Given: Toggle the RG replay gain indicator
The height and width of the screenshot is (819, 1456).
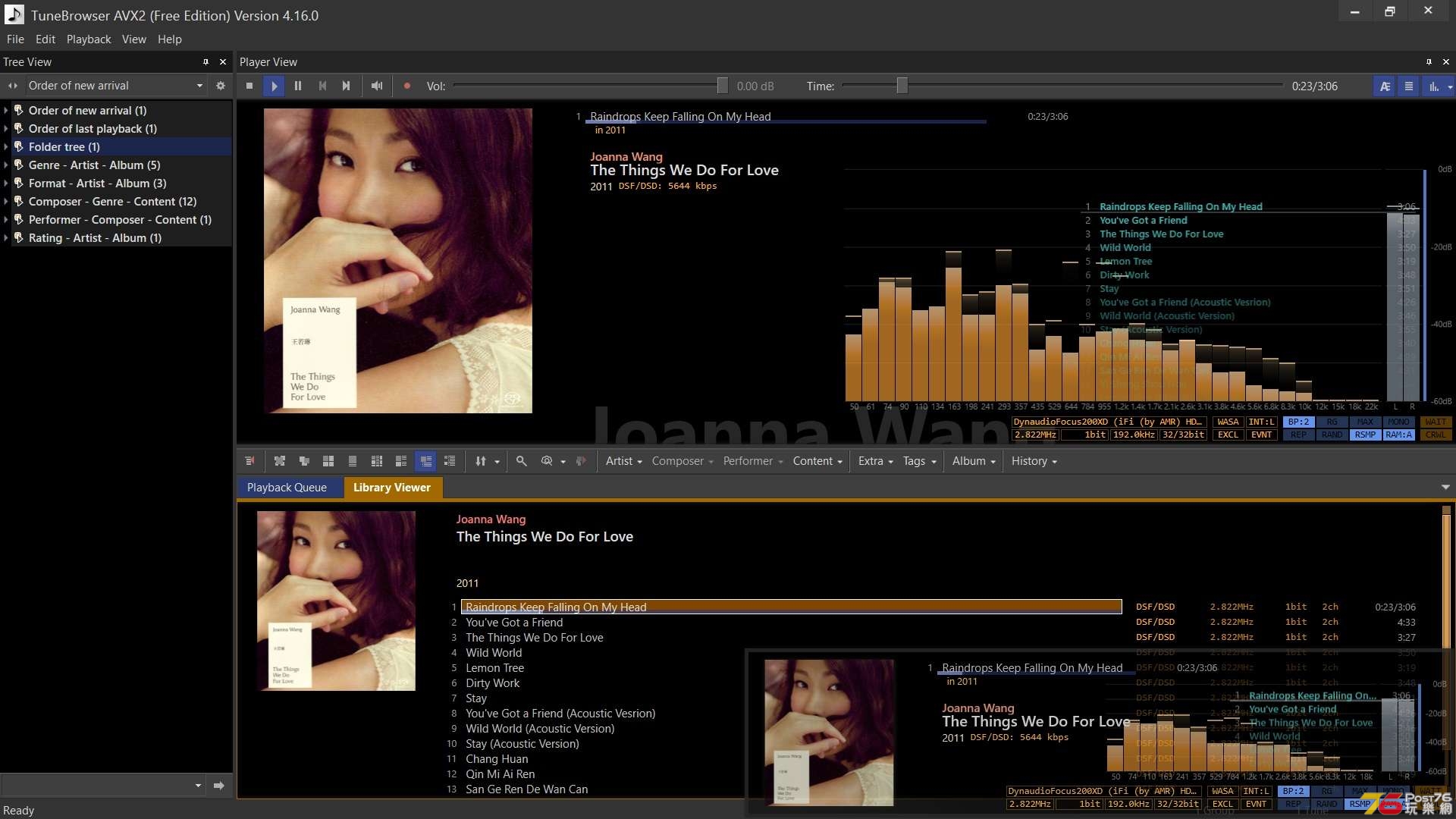Looking at the screenshot, I should (1332, 422).
